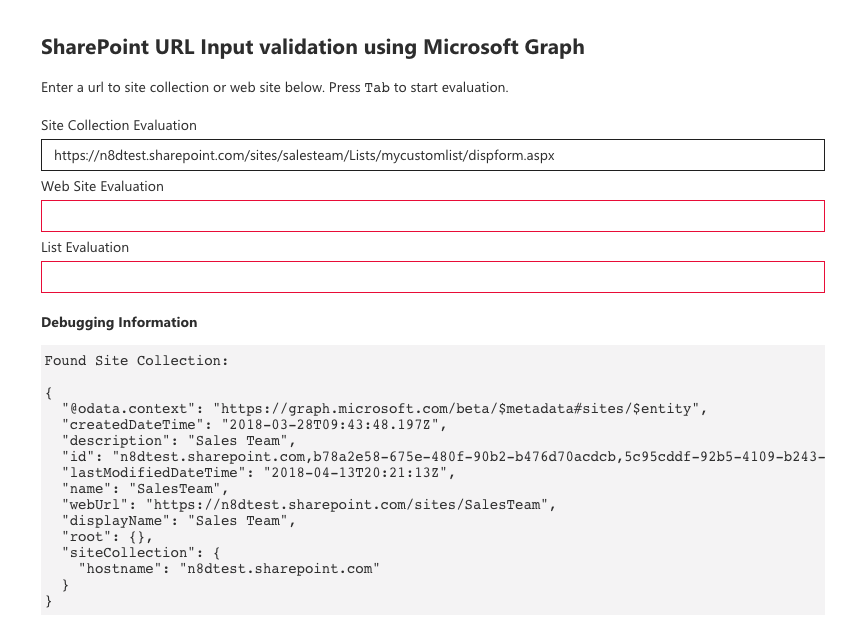The height and width of the screenshot is (643, 866).
Task: Click the hostname n8dtest.sharepoint.com line
Action: click(x=229, y=569)
